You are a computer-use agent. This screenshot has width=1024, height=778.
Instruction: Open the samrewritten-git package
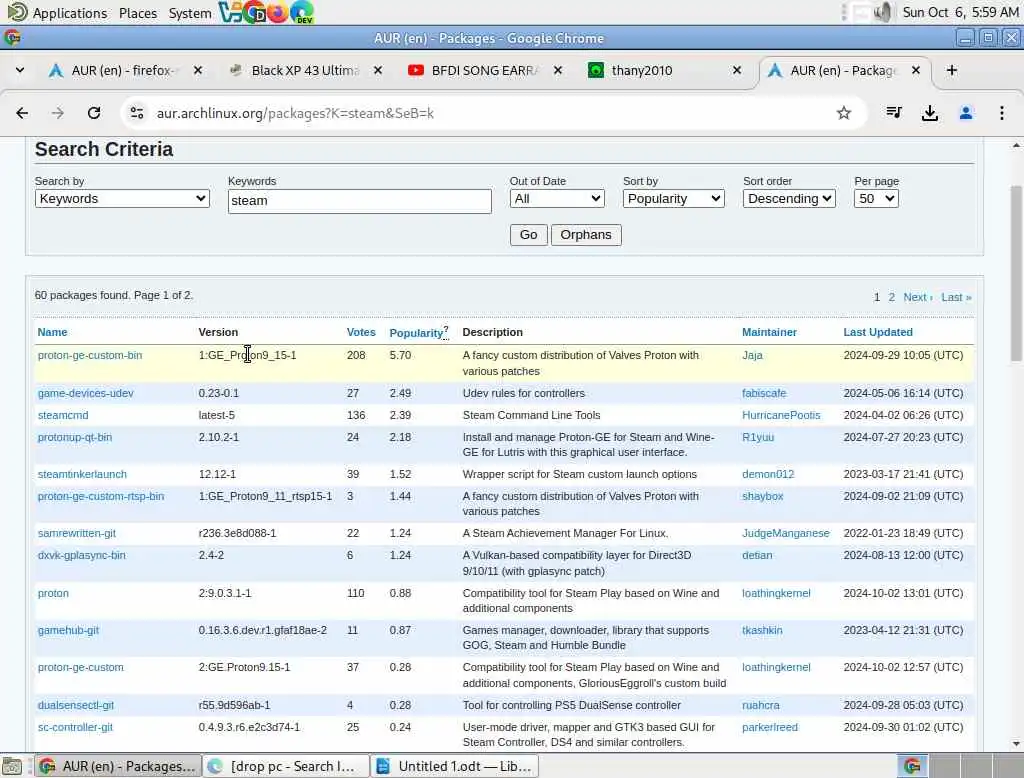76,534
